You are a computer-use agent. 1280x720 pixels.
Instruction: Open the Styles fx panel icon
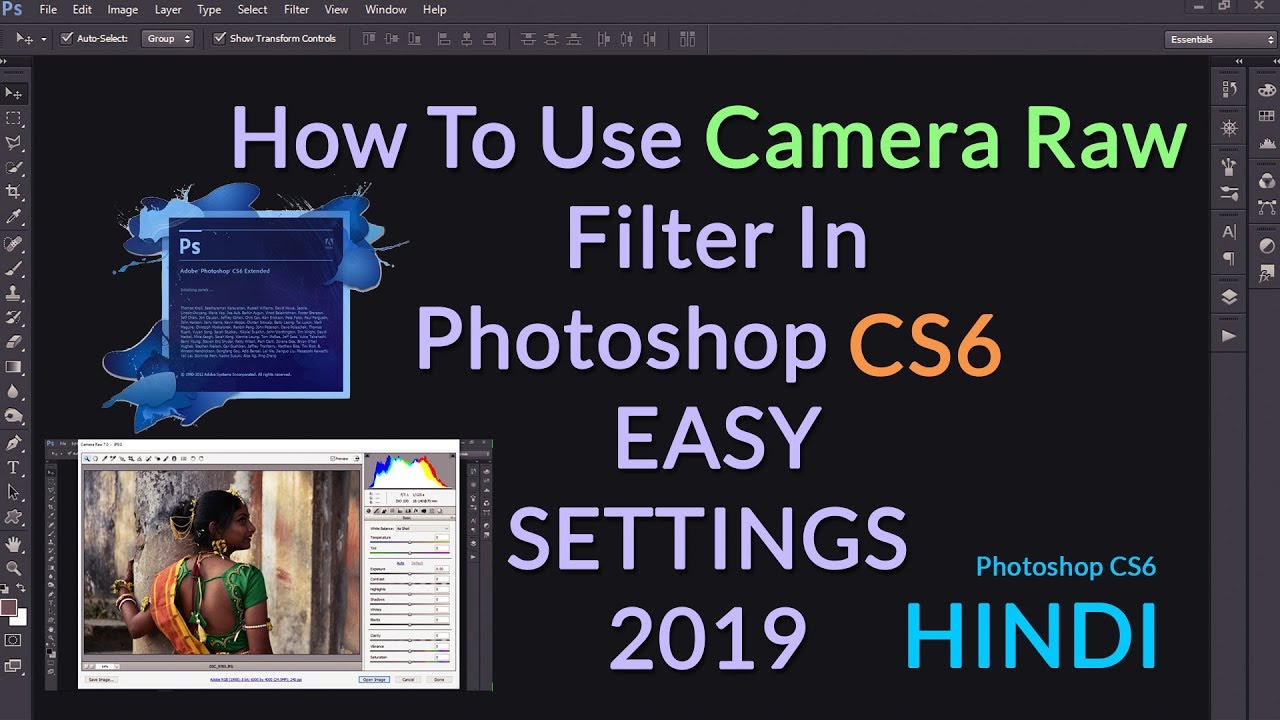tap(1267, 273)
